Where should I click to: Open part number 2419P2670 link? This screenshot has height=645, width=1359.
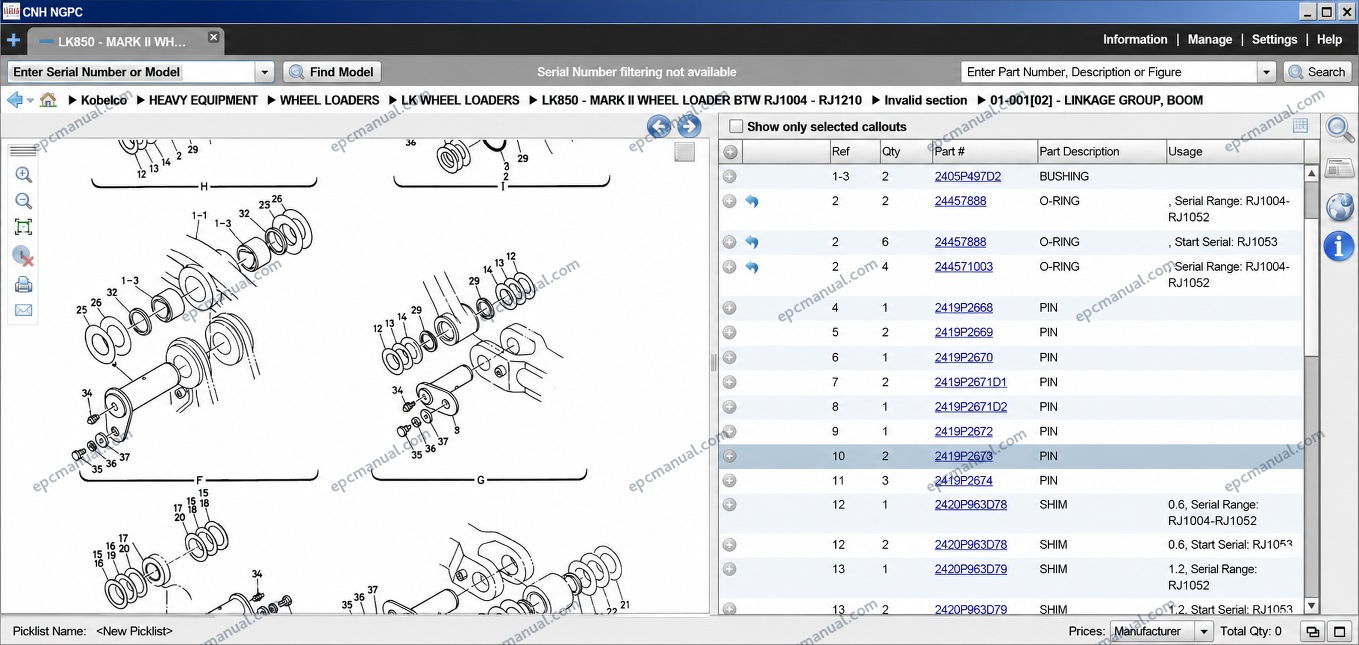[963, 357]
